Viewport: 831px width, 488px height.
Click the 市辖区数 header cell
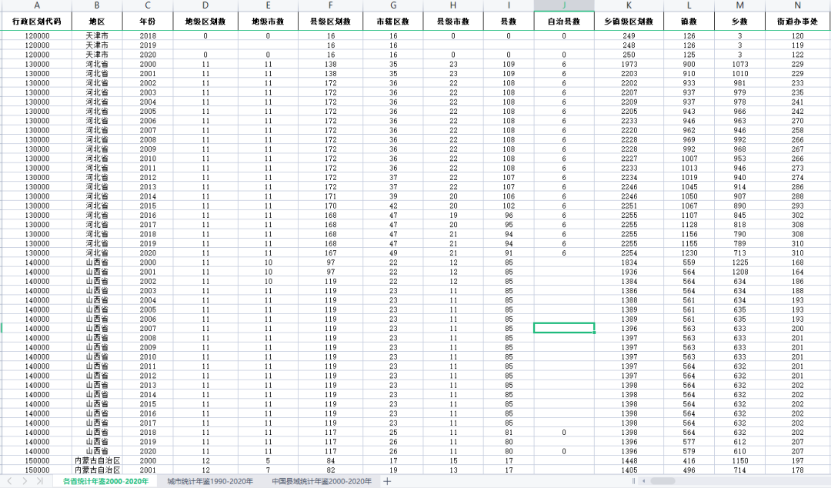pos(393,21)
